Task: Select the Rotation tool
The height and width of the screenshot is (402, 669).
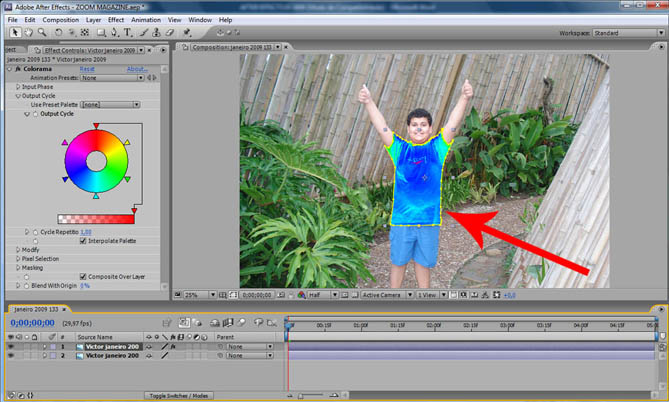Action: click(57, 32)
